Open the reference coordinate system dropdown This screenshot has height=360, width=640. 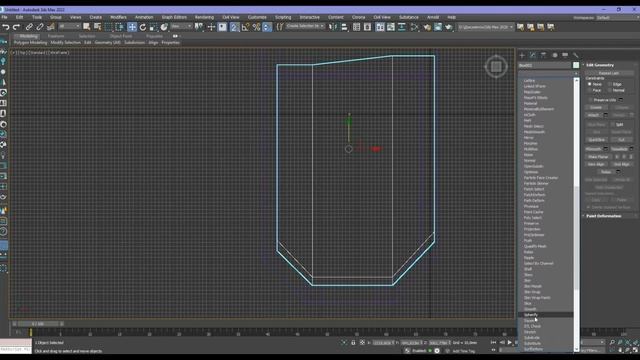[x=181, y=27]
